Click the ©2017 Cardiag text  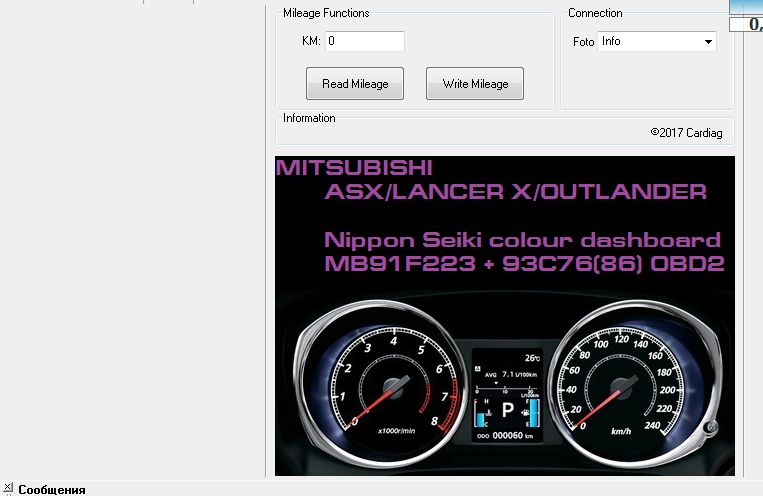(x=686, y=133)
